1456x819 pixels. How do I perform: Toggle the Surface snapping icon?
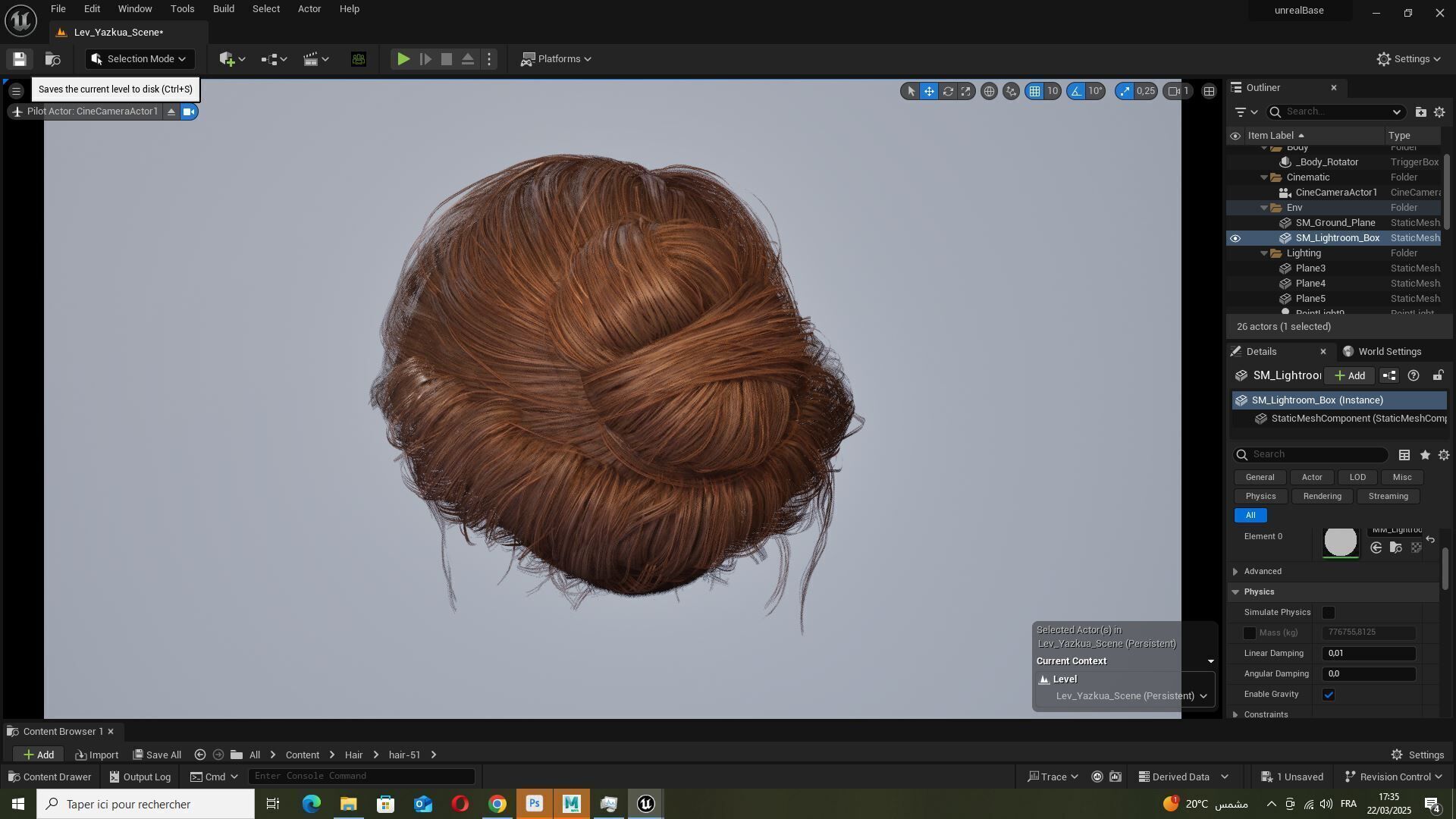click(x=1011, y=92)
